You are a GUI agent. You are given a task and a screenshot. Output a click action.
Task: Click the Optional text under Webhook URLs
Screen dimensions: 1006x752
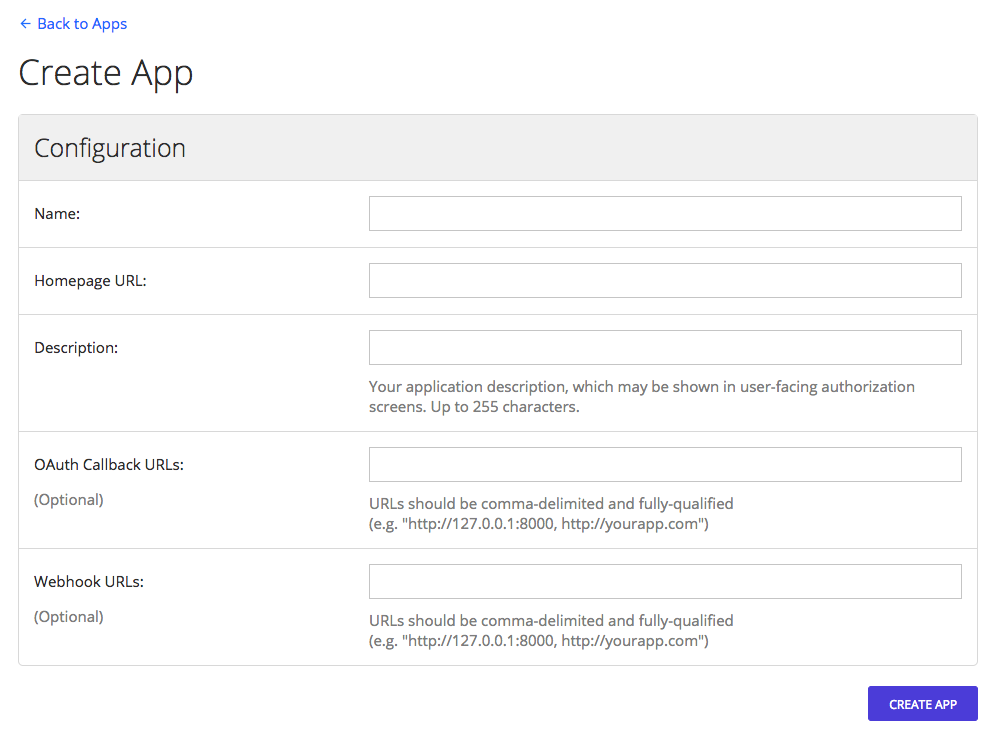[x=68, y=616]
